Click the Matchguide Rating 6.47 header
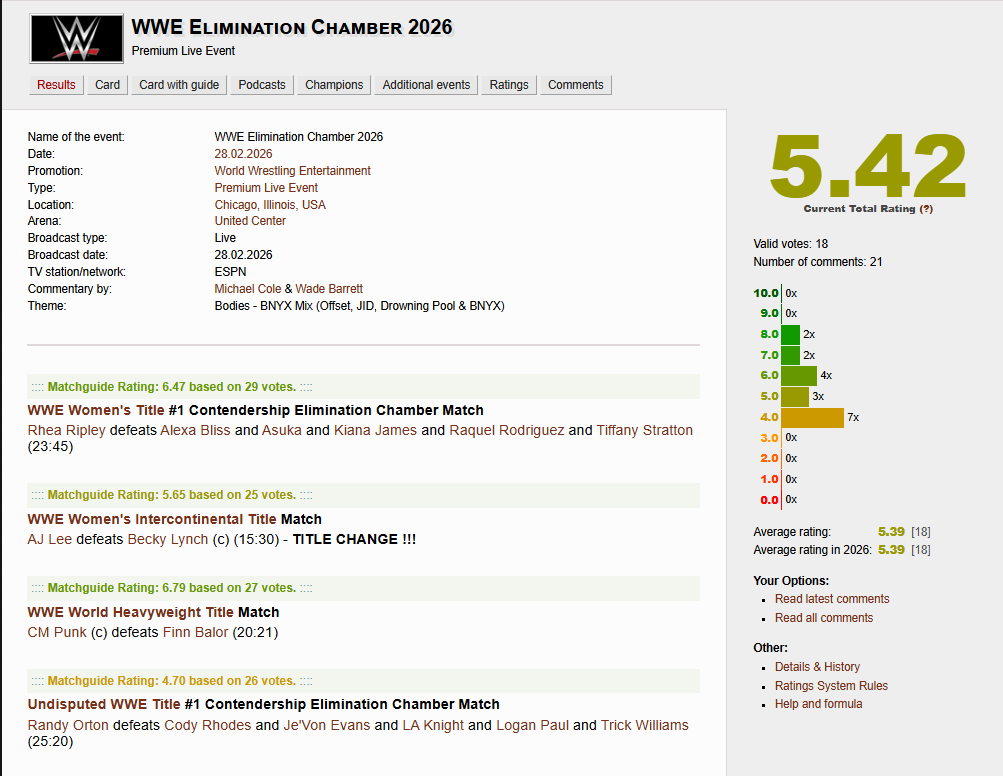This screenshot has width=1003, height=776. 363,387
